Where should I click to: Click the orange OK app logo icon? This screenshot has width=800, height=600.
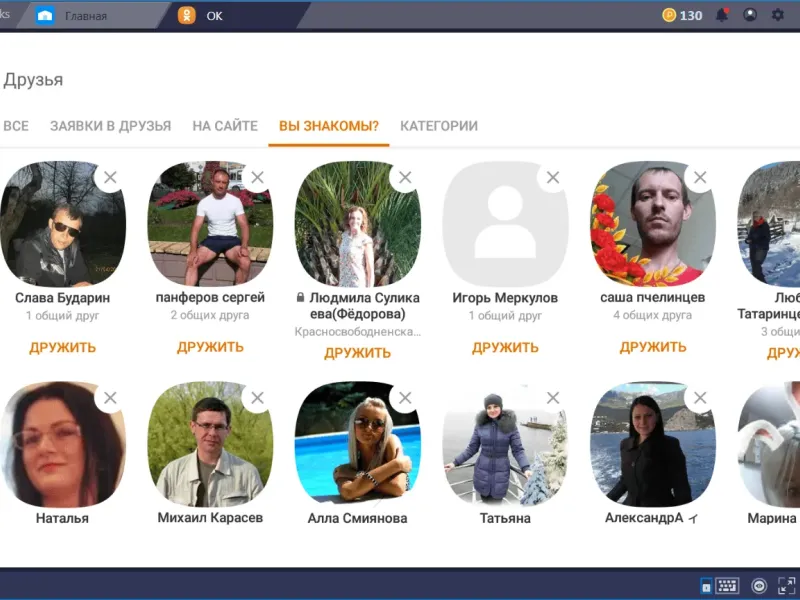pos(187,15)
